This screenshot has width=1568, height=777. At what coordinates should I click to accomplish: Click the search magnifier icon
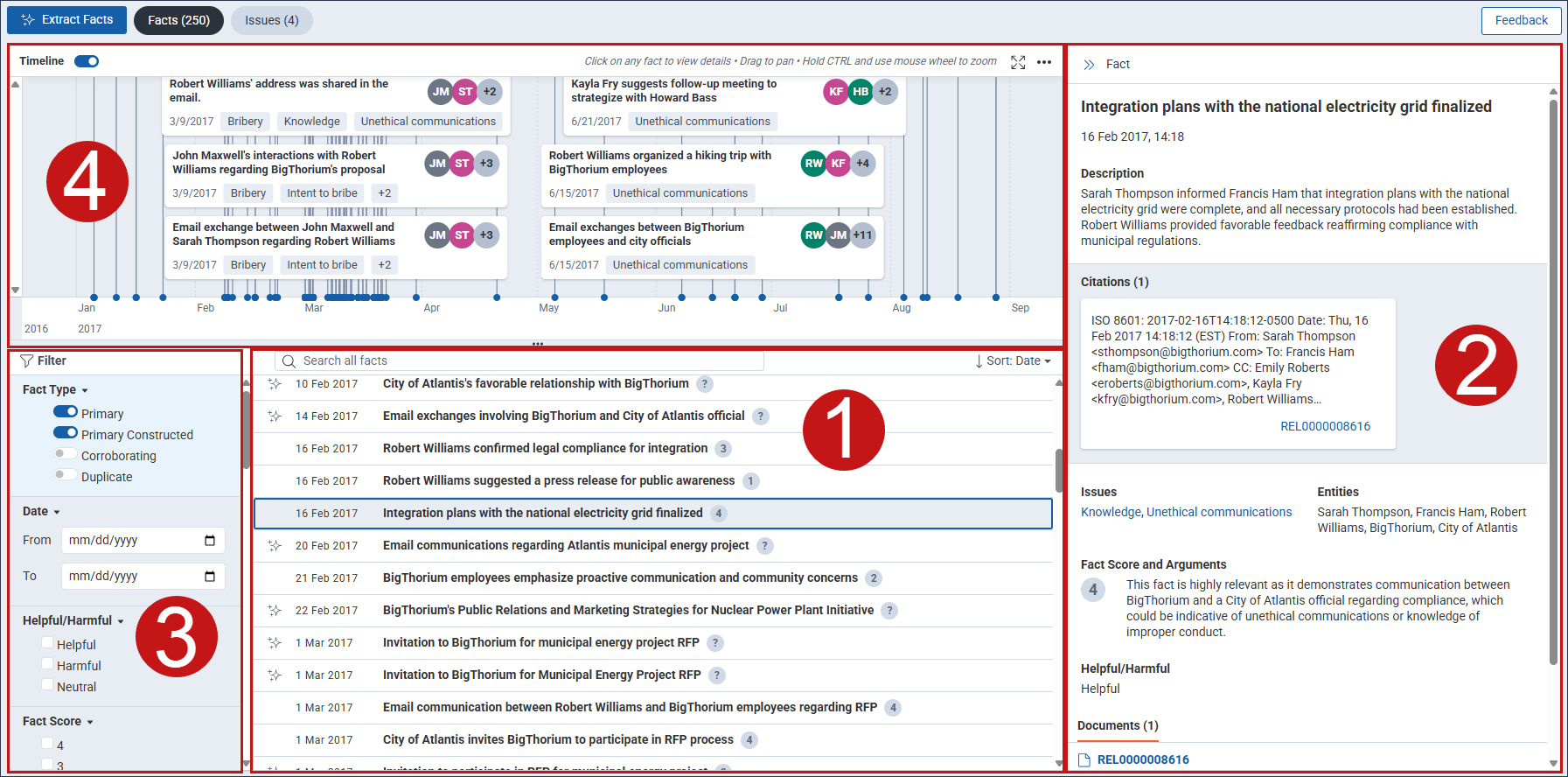(289, 360)
